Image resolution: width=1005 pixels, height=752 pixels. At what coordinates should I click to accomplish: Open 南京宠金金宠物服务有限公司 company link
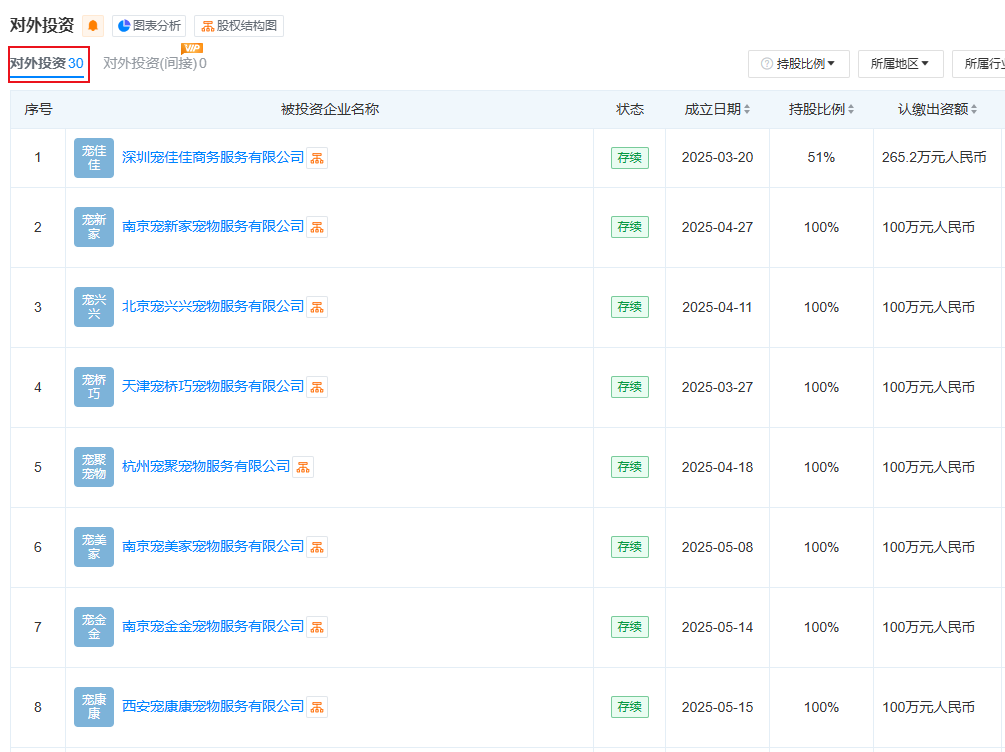pyautogui.click(x=212, y=626)
